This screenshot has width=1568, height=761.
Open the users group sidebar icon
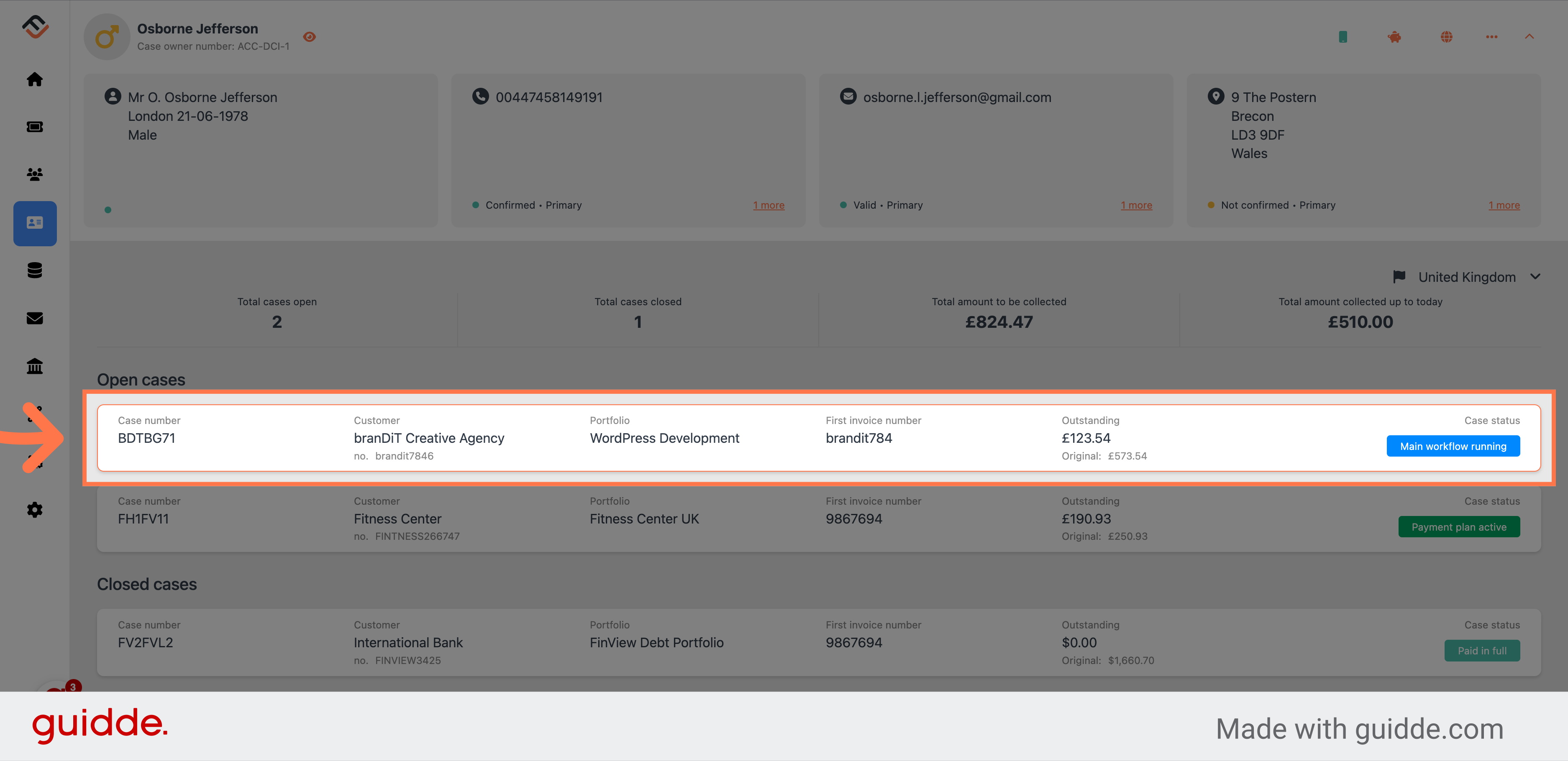(35, 175)
